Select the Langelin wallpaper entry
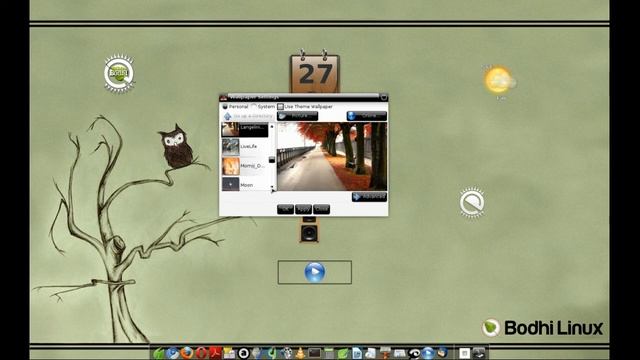This screenshot has width=640, height=360. pos(245,129)
